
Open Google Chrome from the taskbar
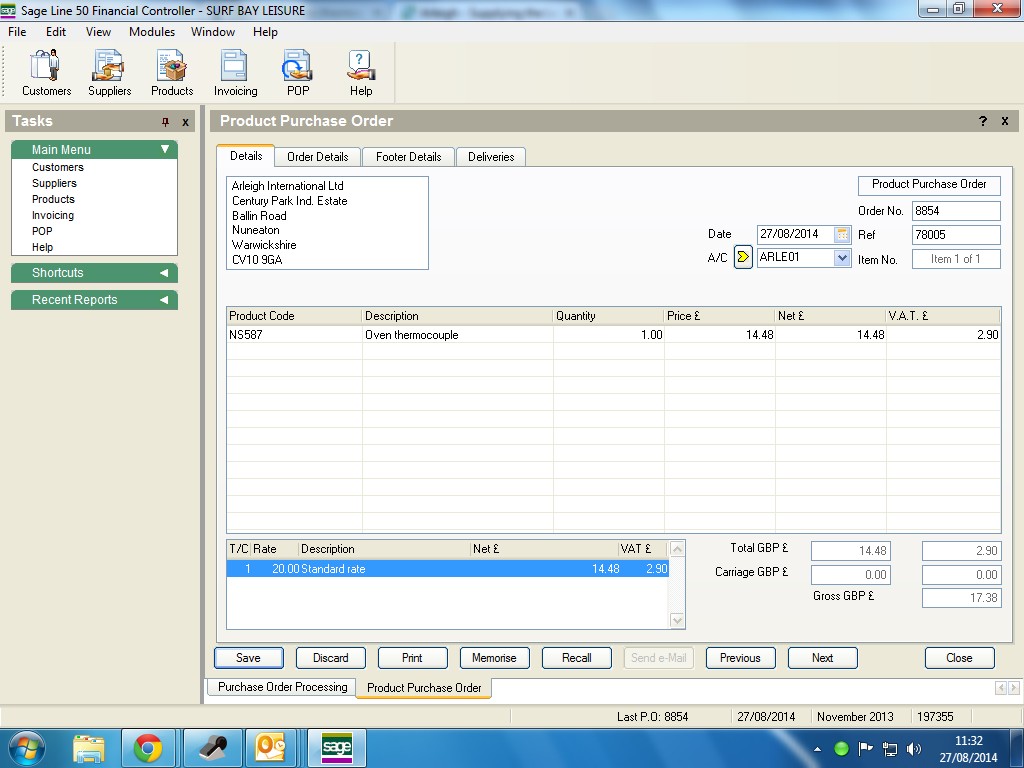click(148, 748)
